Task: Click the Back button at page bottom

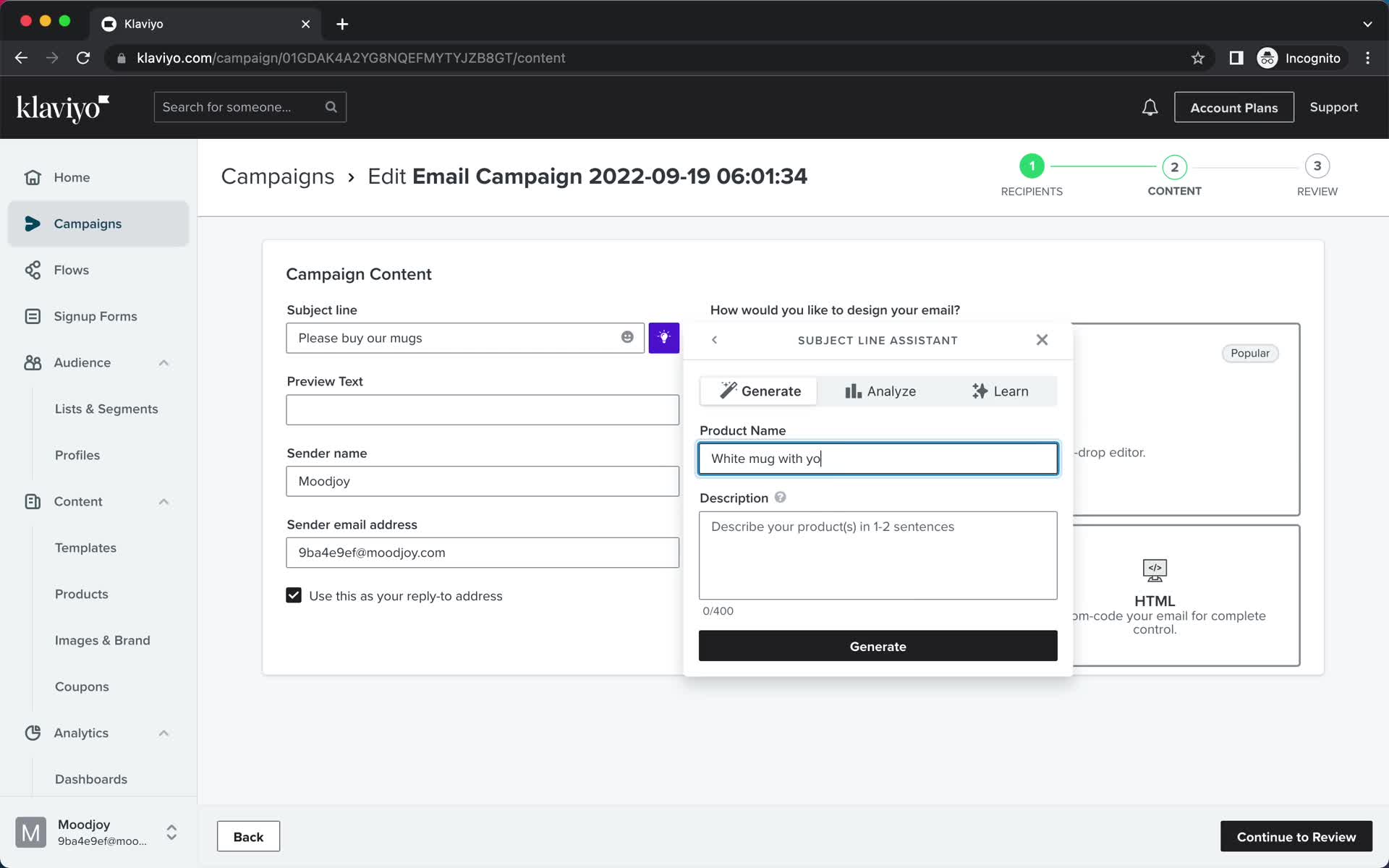Action: (x=248, y=837)
